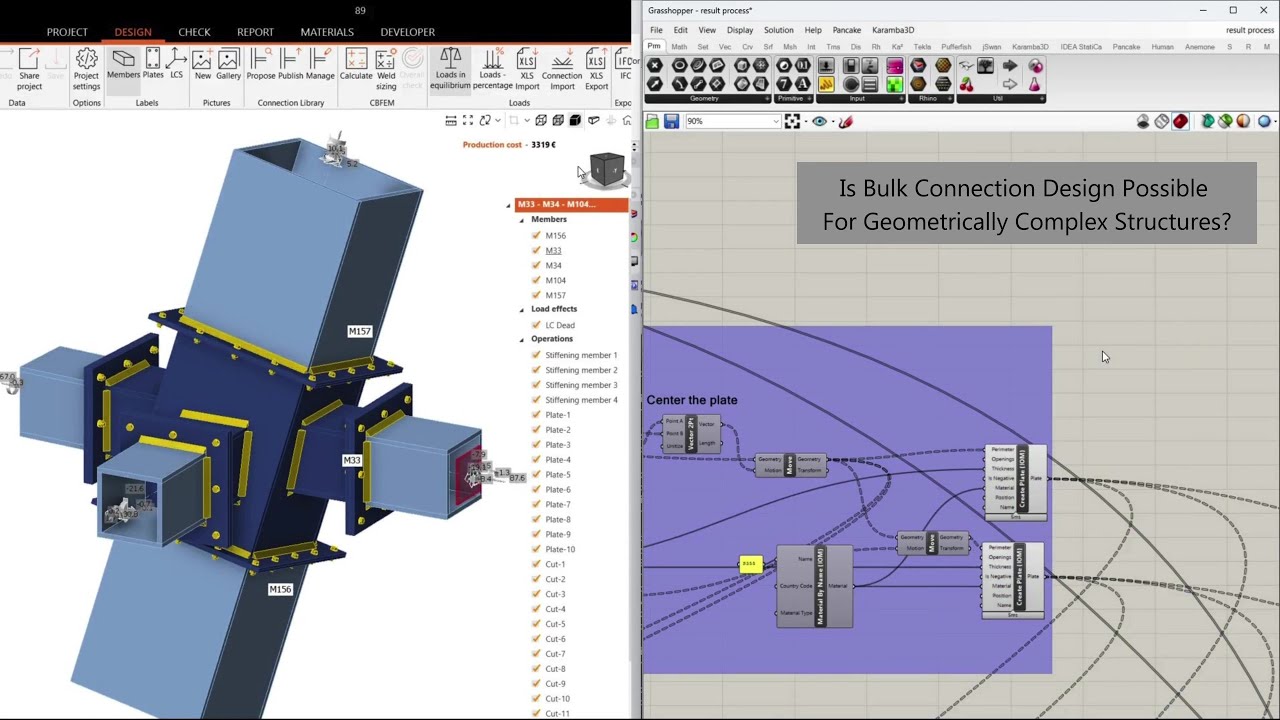1280x720 pixels.
Task: Collapse the Operations tree group
Action: [522, 340]
